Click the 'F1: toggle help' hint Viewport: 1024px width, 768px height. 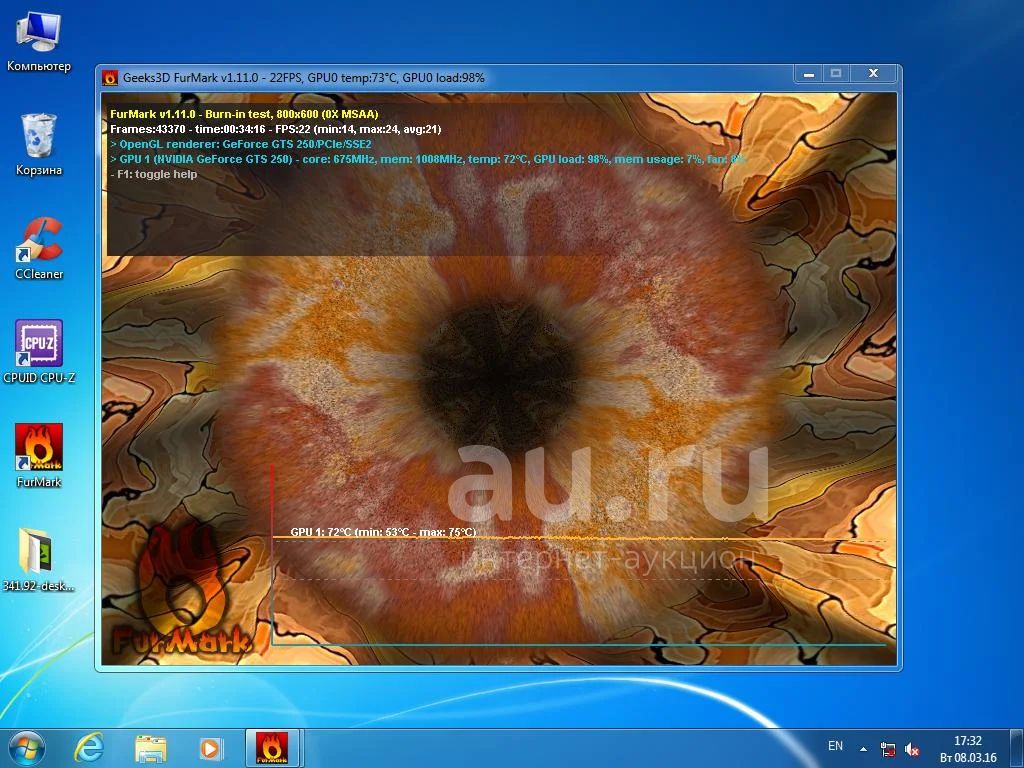[x=153, y=174]
